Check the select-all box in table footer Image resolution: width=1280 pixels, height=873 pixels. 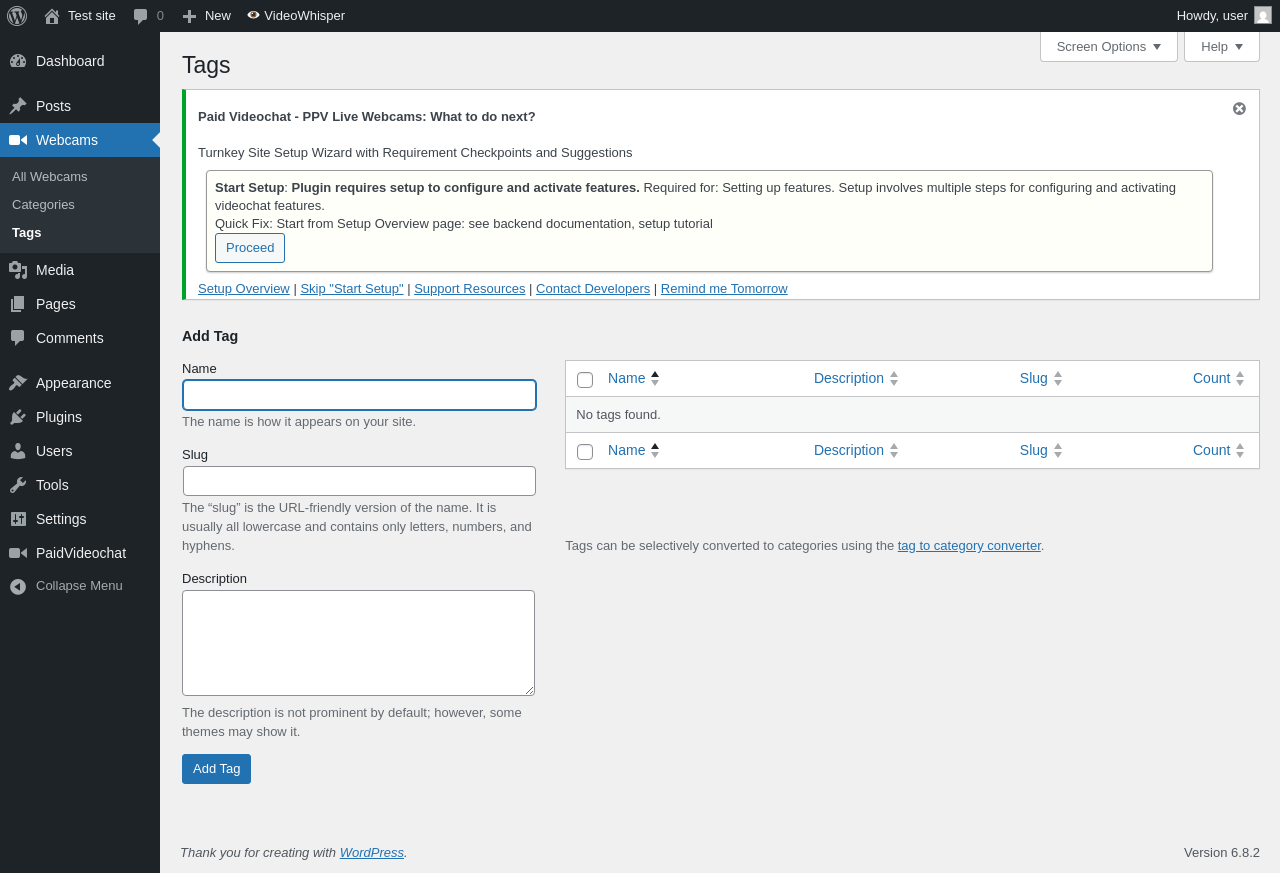click(x=585, y=452)
